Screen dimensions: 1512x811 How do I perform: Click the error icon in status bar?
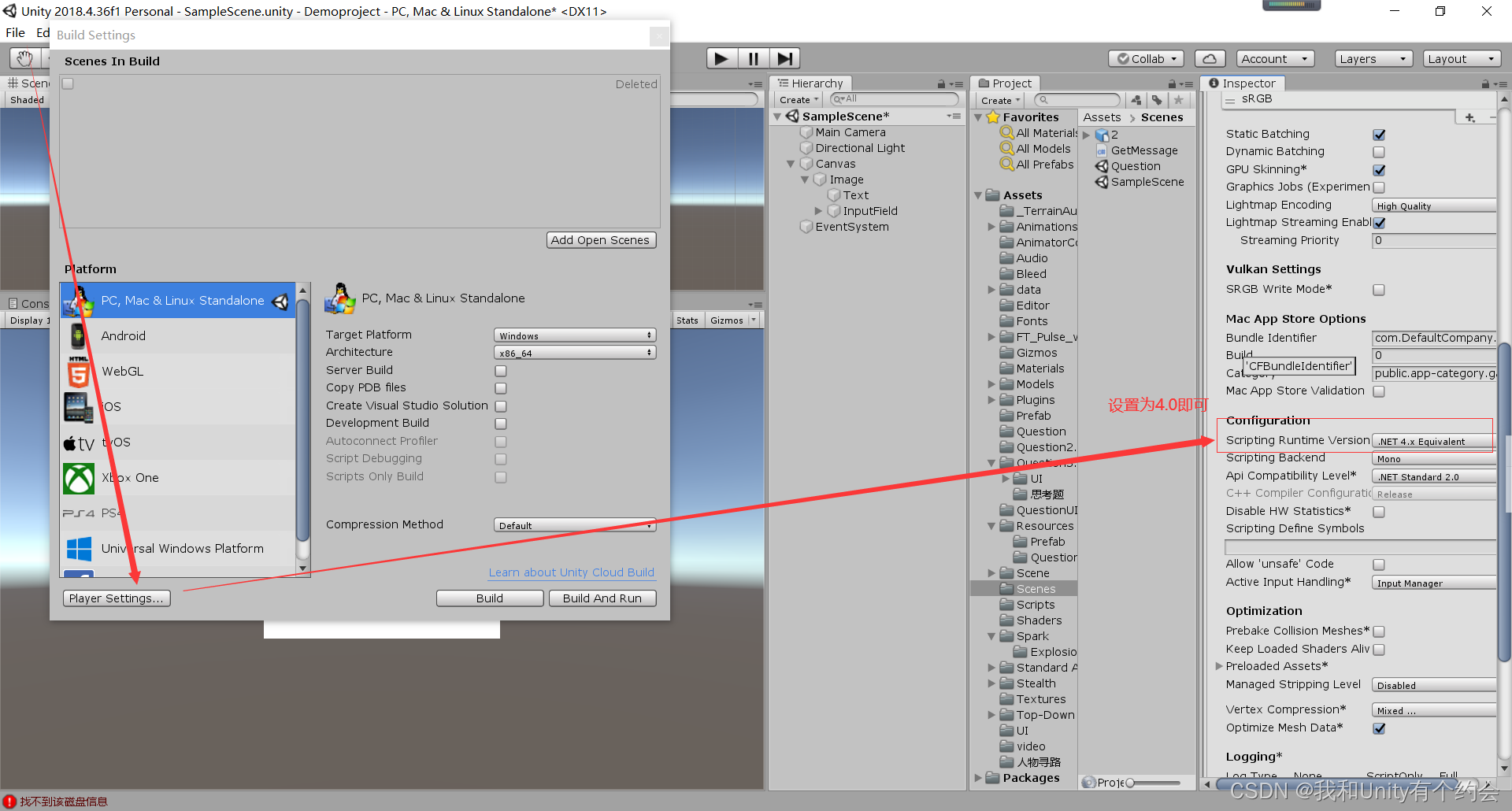[9, 802]
